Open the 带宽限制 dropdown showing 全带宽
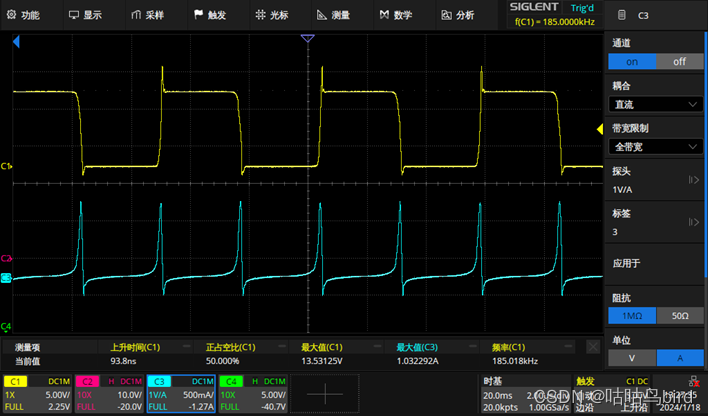This screenshot has width=708, height=416. [x=656, y=146]
